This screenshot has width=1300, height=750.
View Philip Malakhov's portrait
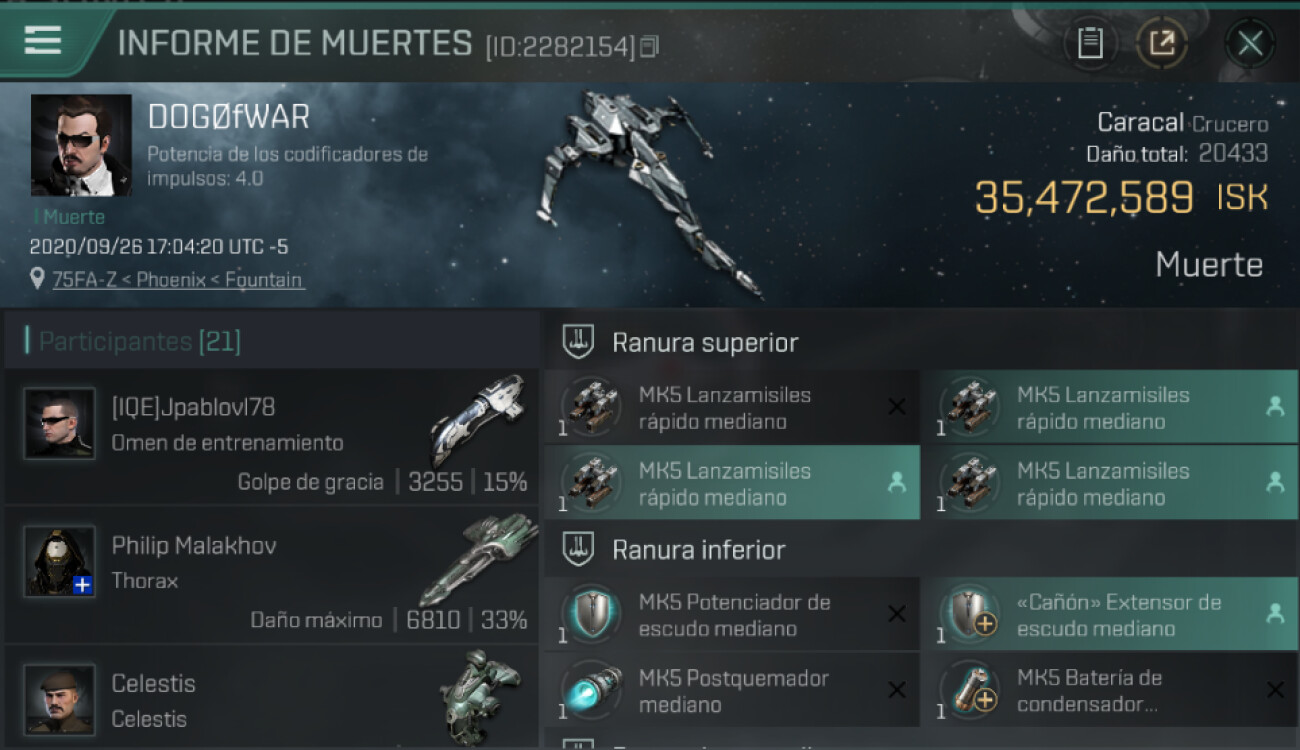point(60,561)
